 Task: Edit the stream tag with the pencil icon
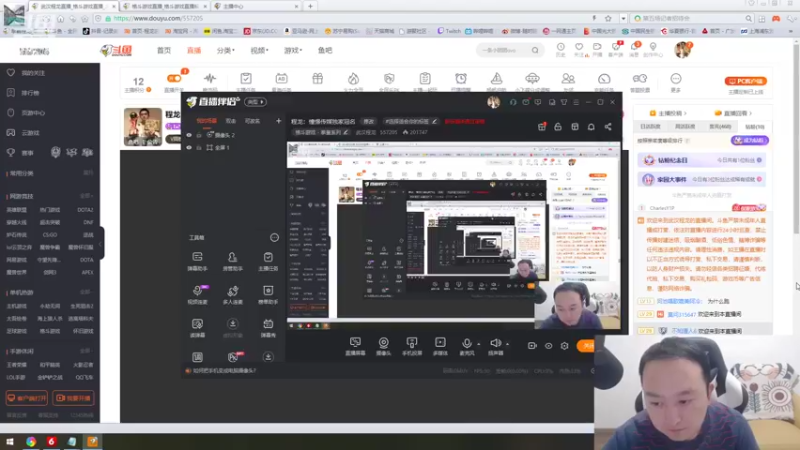(x=434, y=121)
